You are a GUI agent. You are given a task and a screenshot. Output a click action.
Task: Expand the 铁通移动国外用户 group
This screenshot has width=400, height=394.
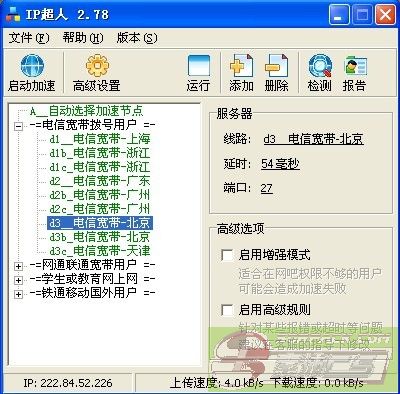pyautogui.click(x=19, y=294)
